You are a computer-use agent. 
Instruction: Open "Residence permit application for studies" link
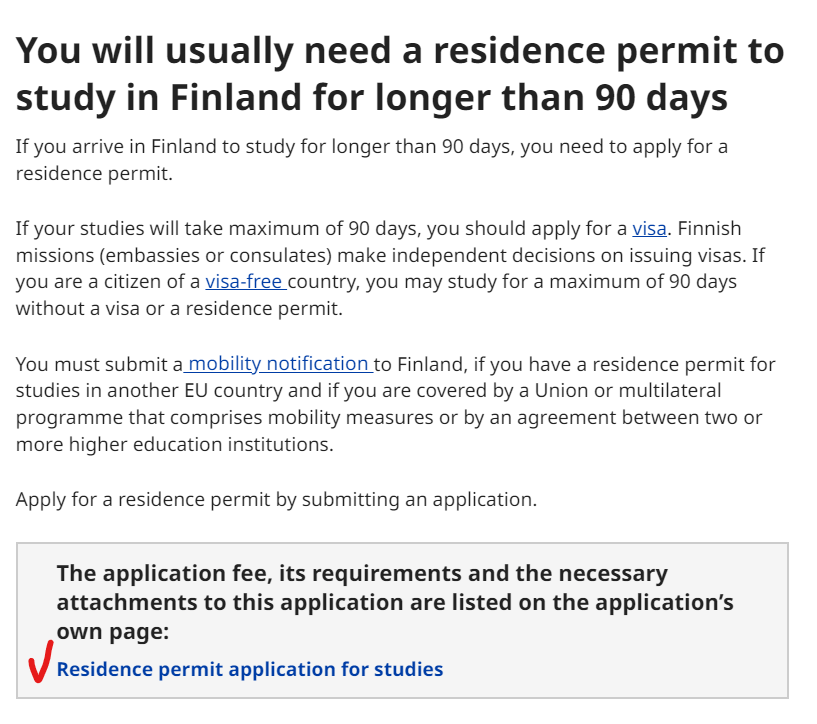249,669
